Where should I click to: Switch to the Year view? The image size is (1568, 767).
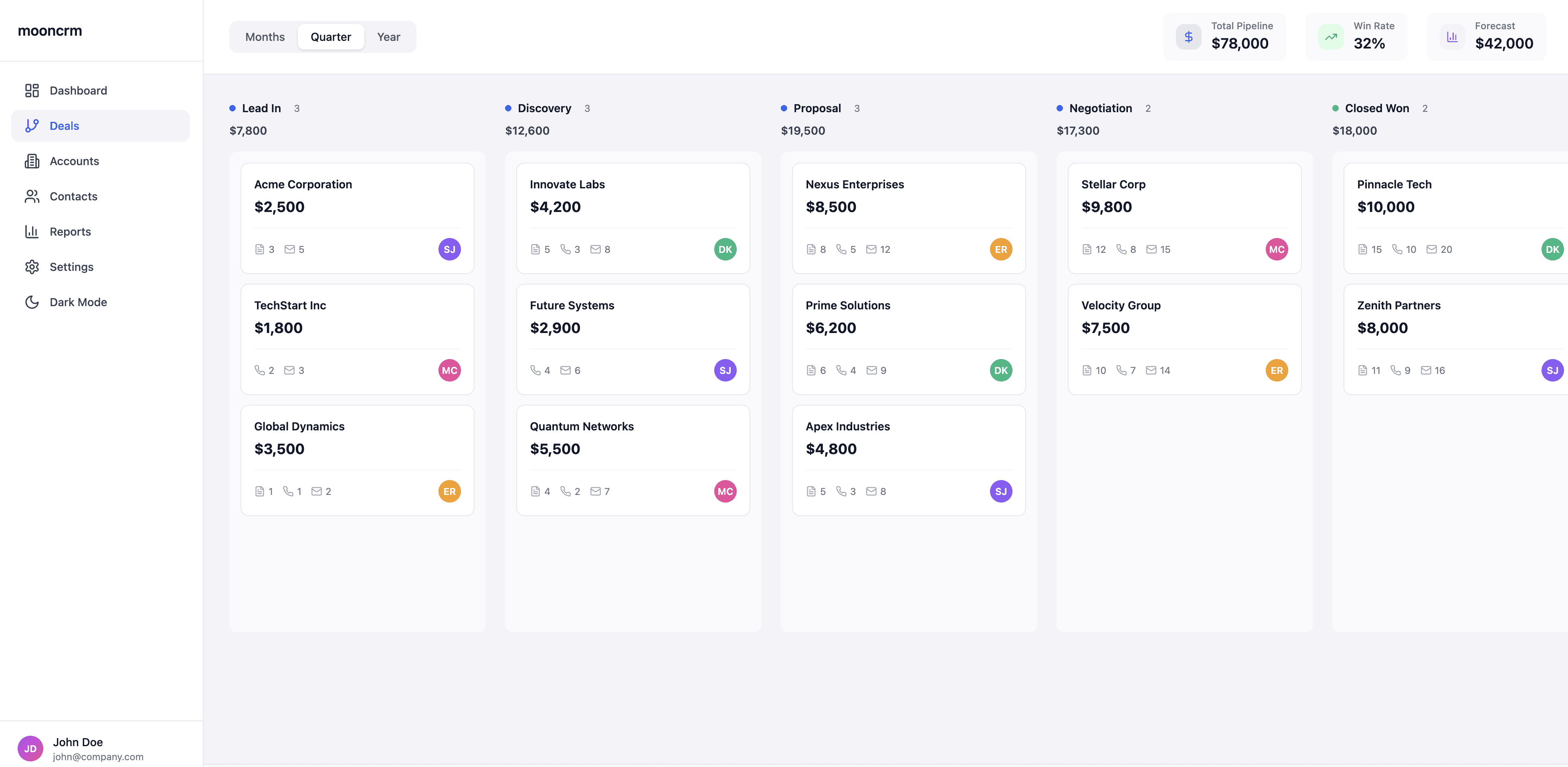point(388,36)
